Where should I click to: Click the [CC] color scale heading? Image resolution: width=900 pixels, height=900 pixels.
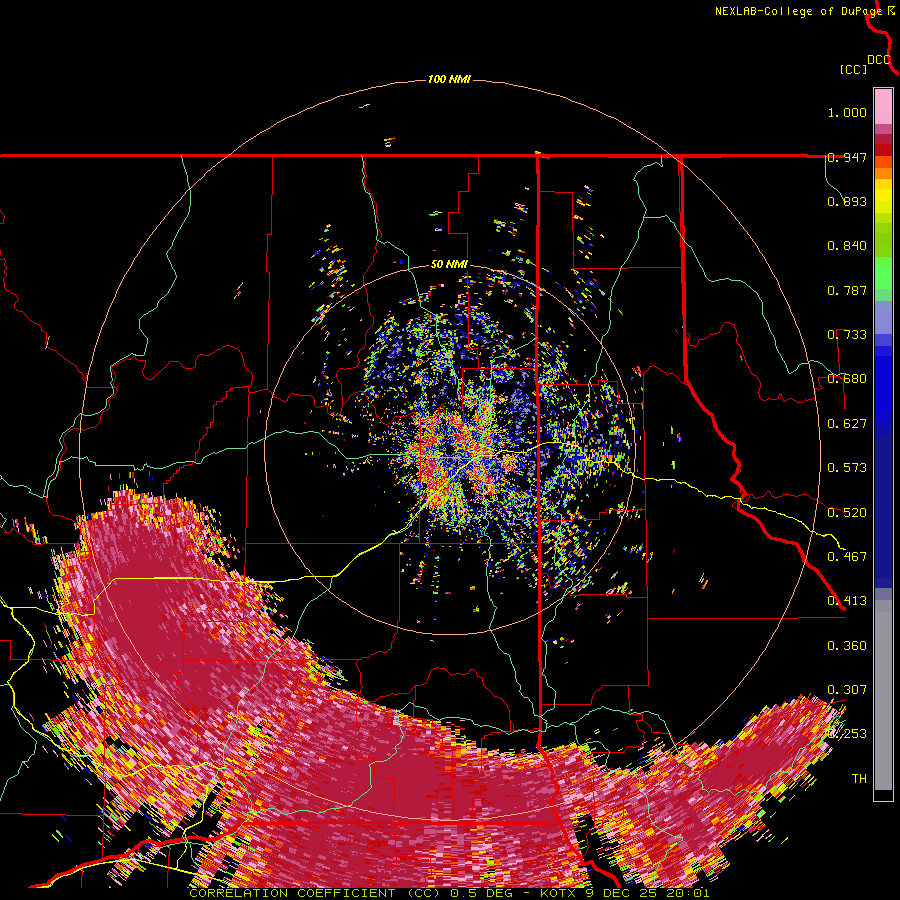click(x=854, y=69)
